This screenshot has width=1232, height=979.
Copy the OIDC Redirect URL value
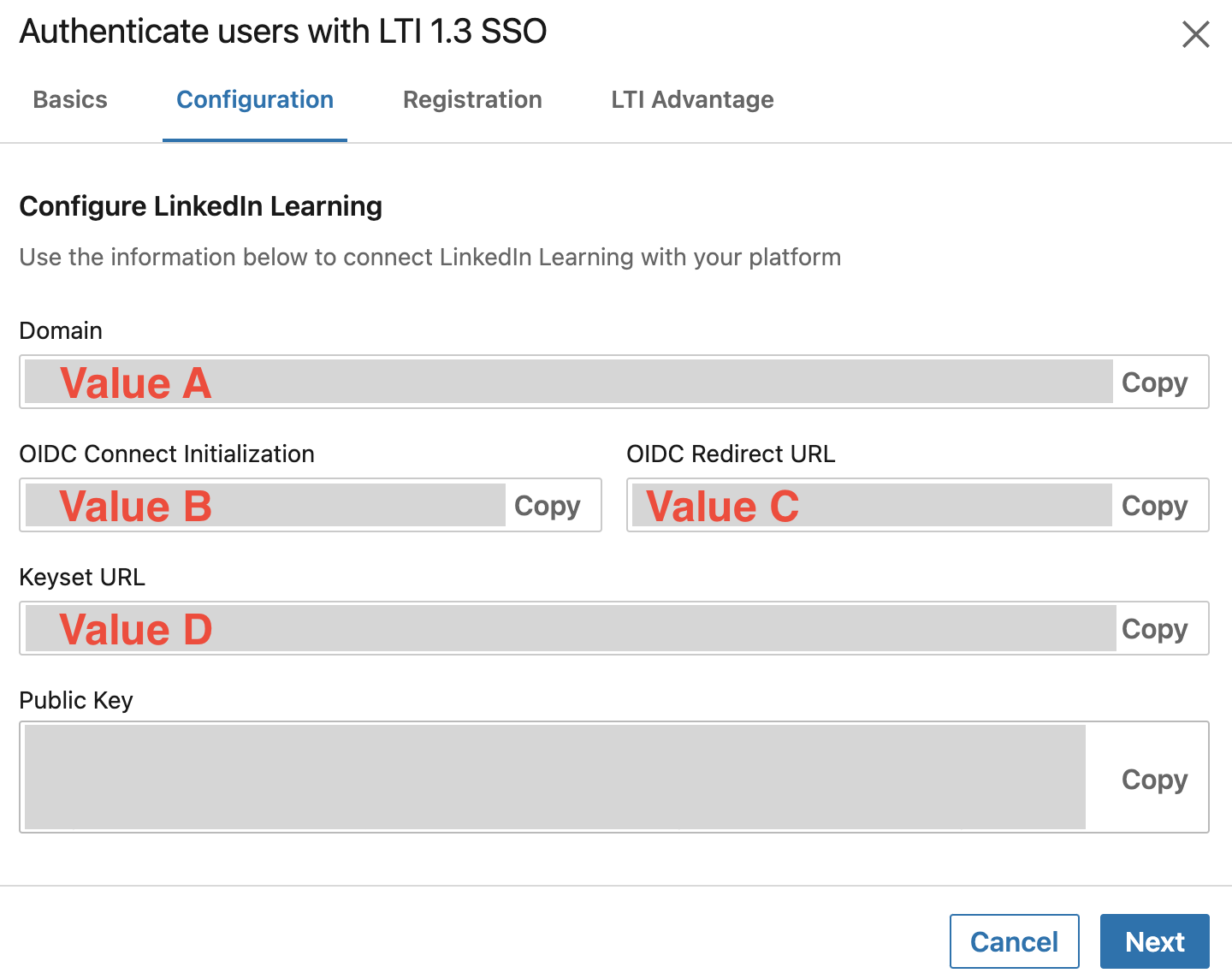(x=1154, y=506)
